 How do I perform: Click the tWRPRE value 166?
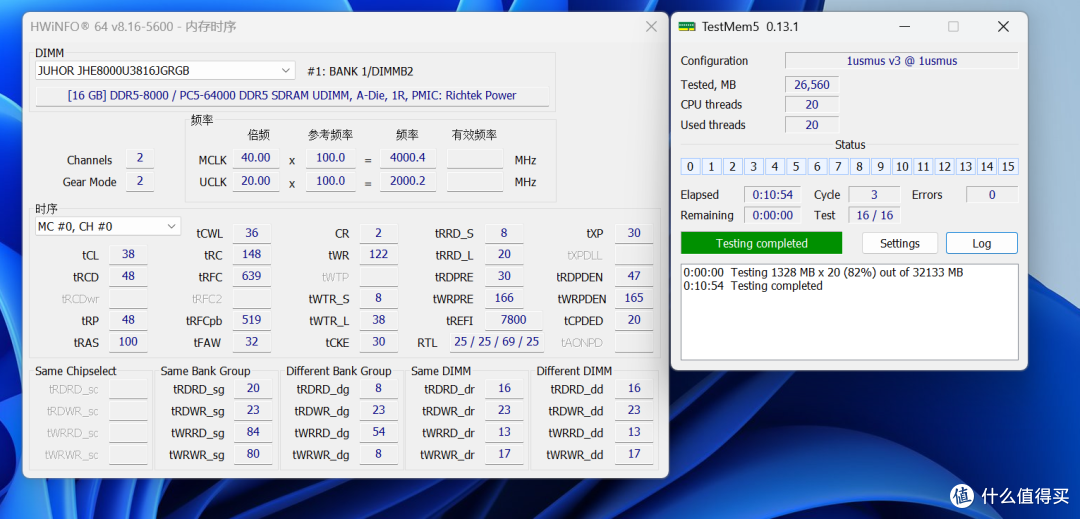tap(504, 298)
